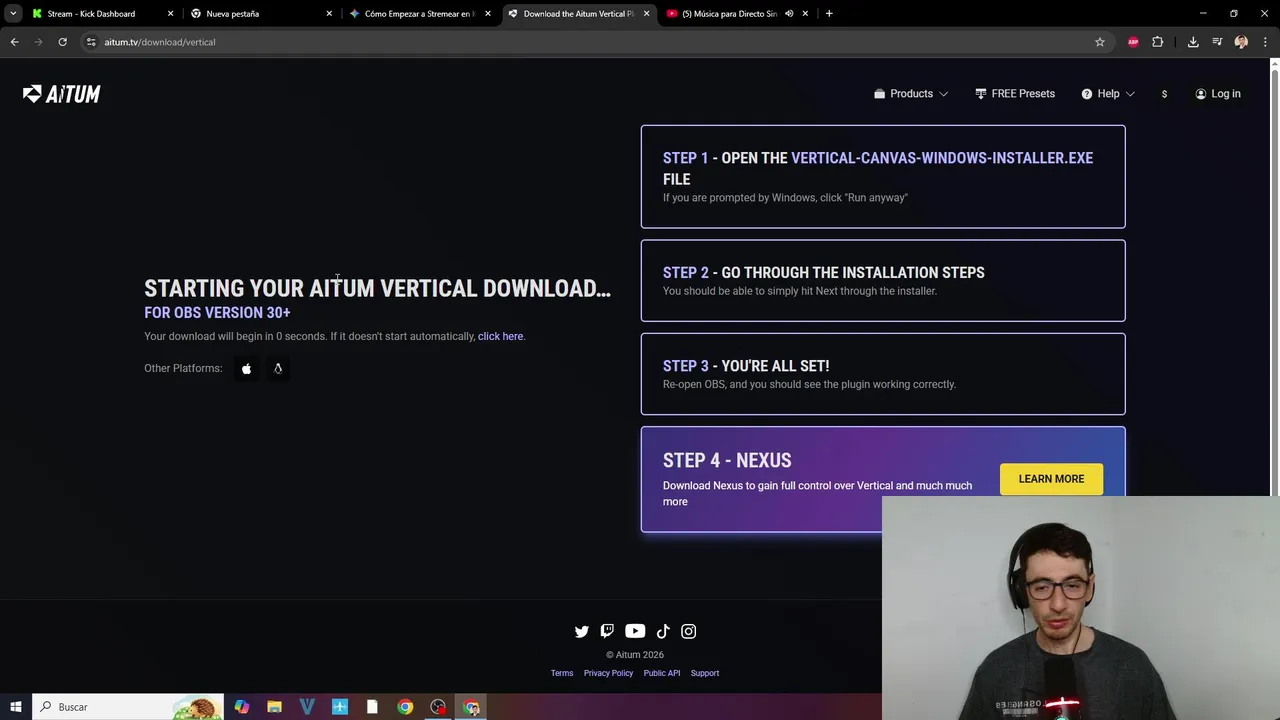Launch Google Chrome icon in taskbar
This screenshot has height=720, width=1280.
(405, 707)
